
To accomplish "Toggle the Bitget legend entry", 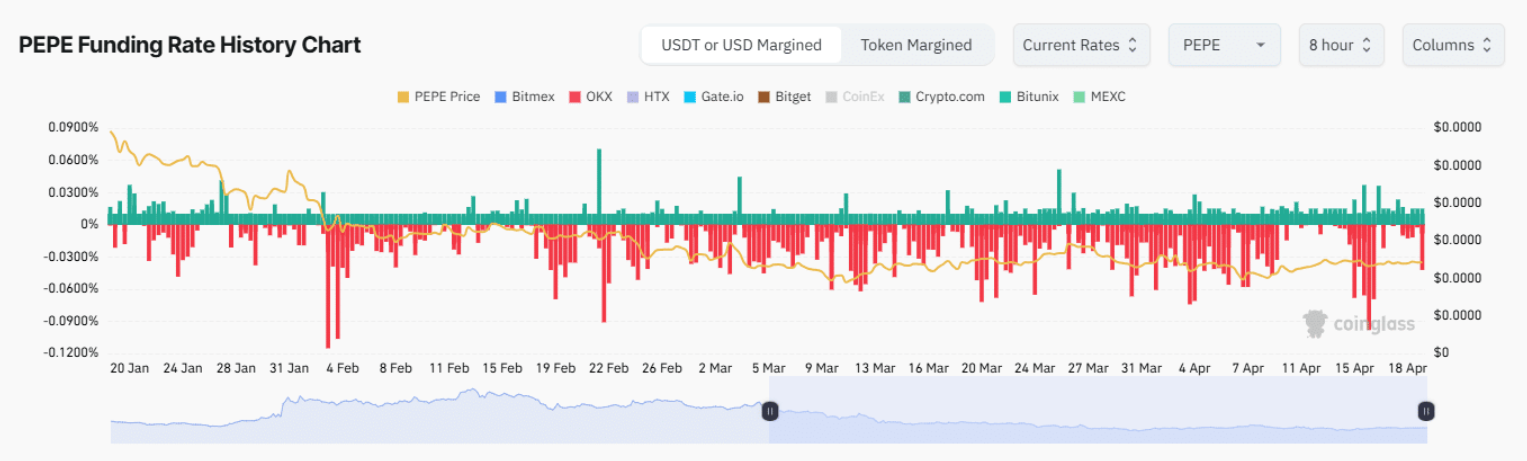I will (783, 97).
